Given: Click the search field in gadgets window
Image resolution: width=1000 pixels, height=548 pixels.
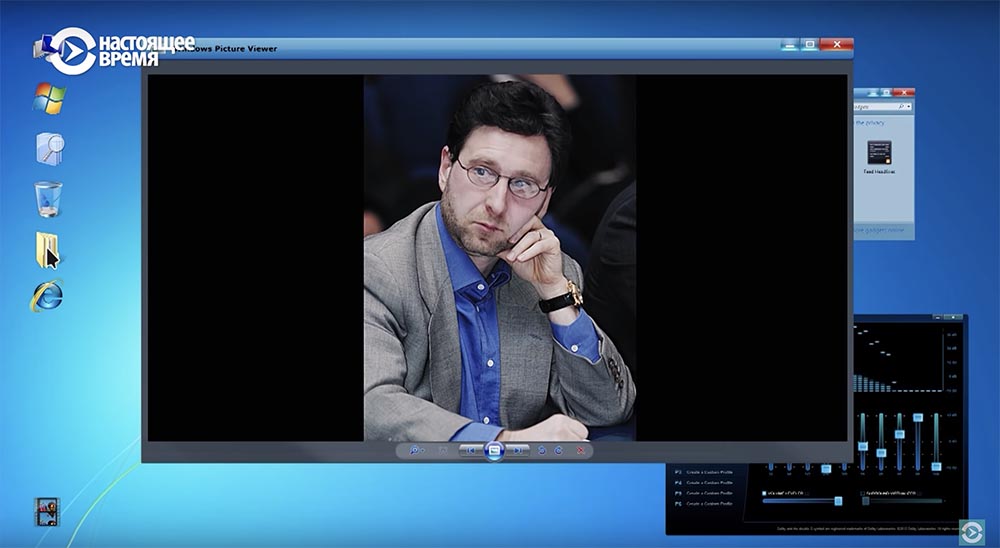Looking at the screenshot, I should [883, 107].
